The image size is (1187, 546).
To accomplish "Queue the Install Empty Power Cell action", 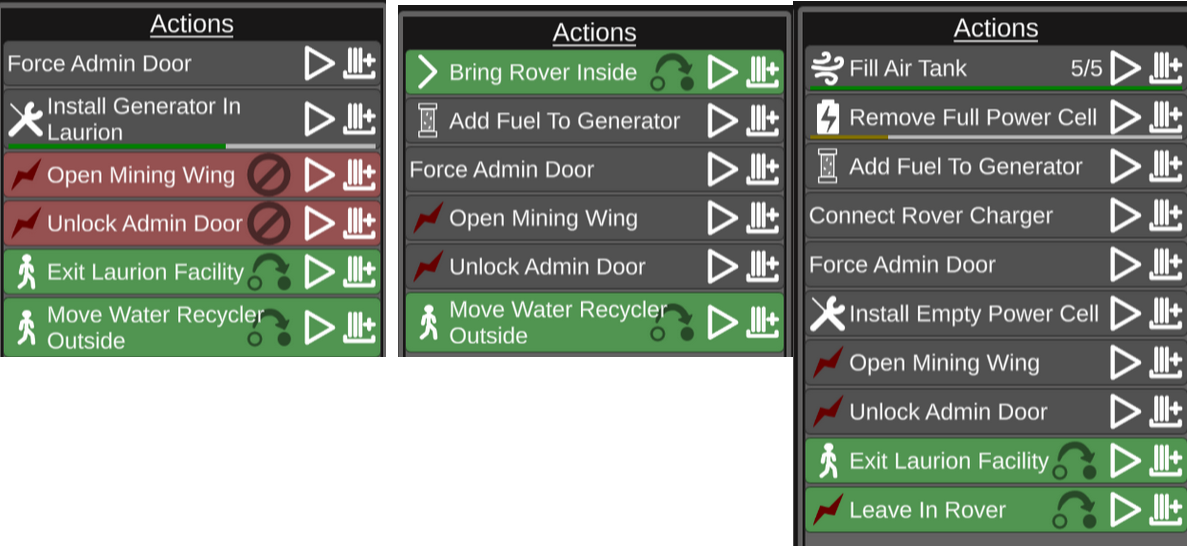I will 1166,314.
